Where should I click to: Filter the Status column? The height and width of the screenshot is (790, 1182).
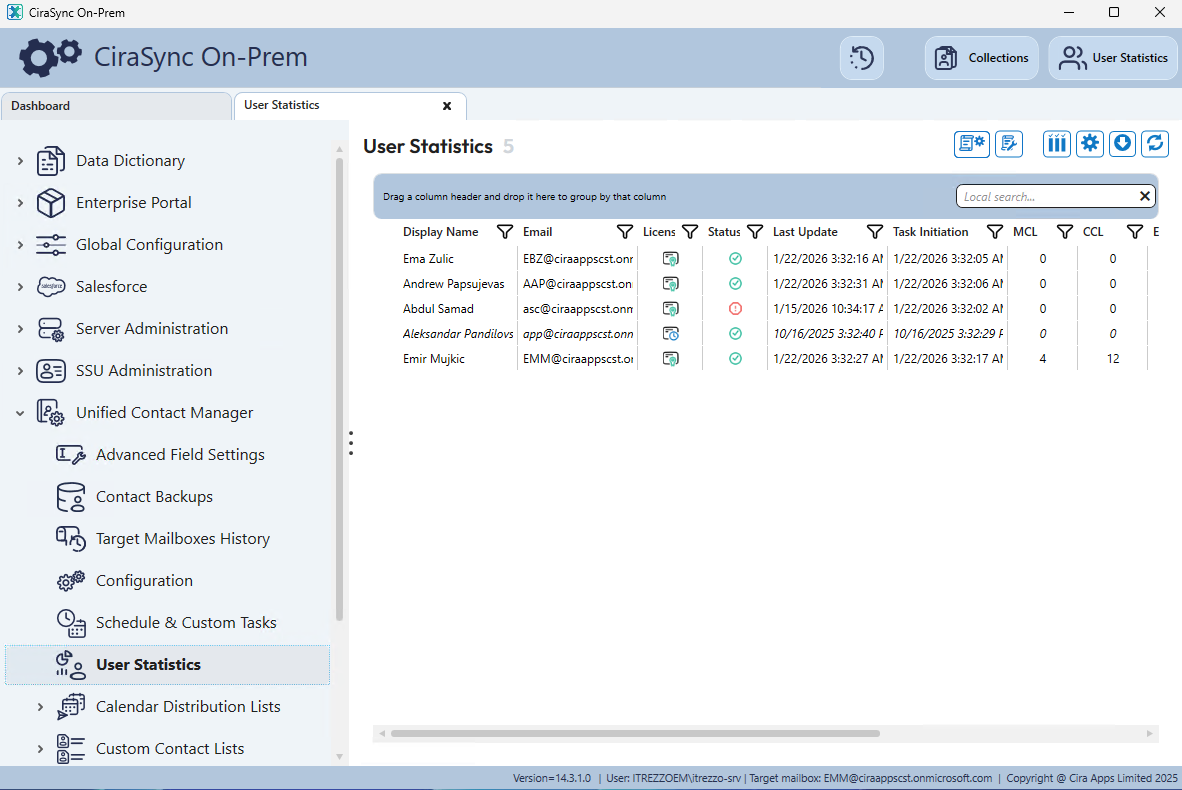[x=755, y=232]
